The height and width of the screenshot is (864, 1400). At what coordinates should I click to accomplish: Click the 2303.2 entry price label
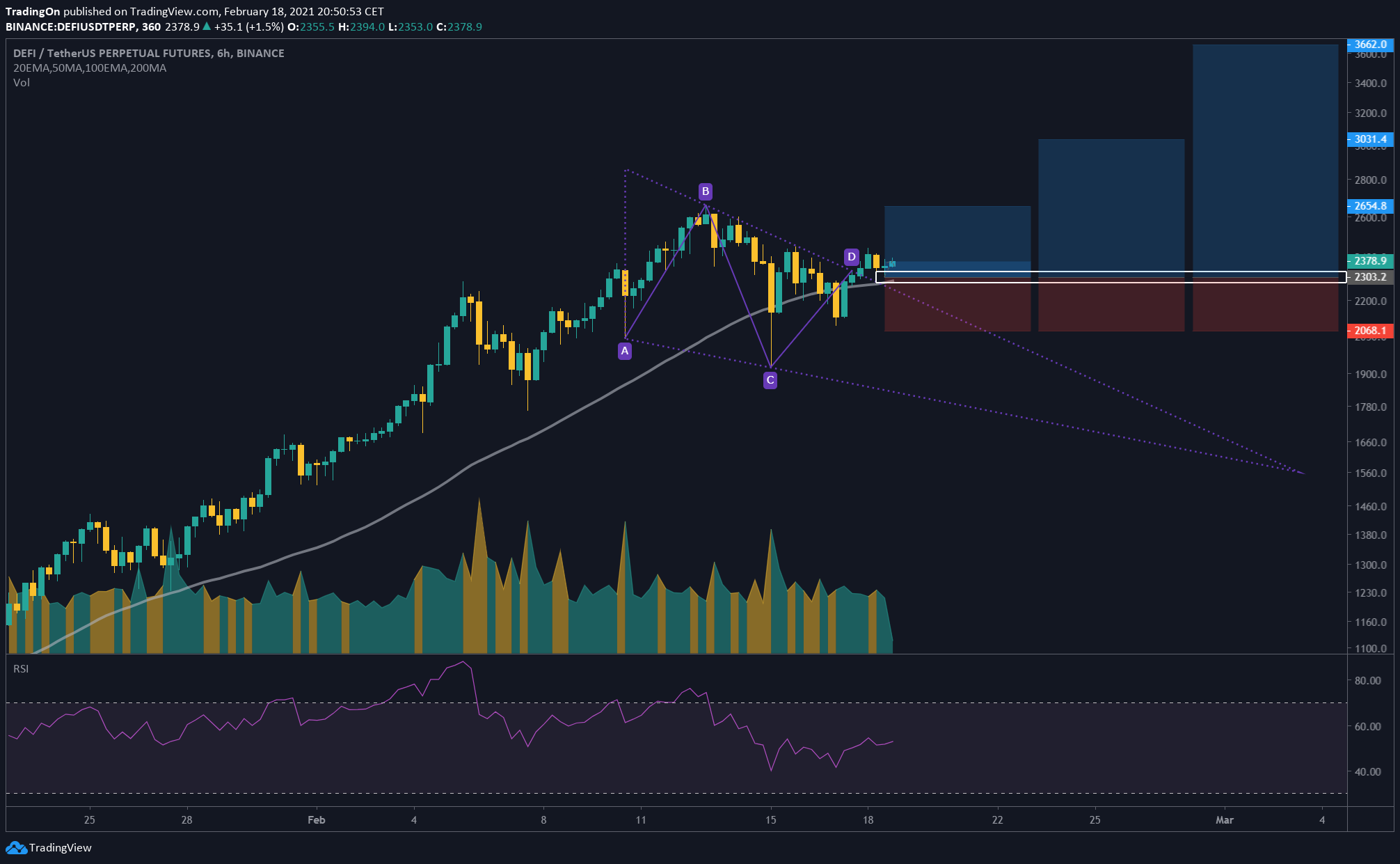click(1370, 277)
